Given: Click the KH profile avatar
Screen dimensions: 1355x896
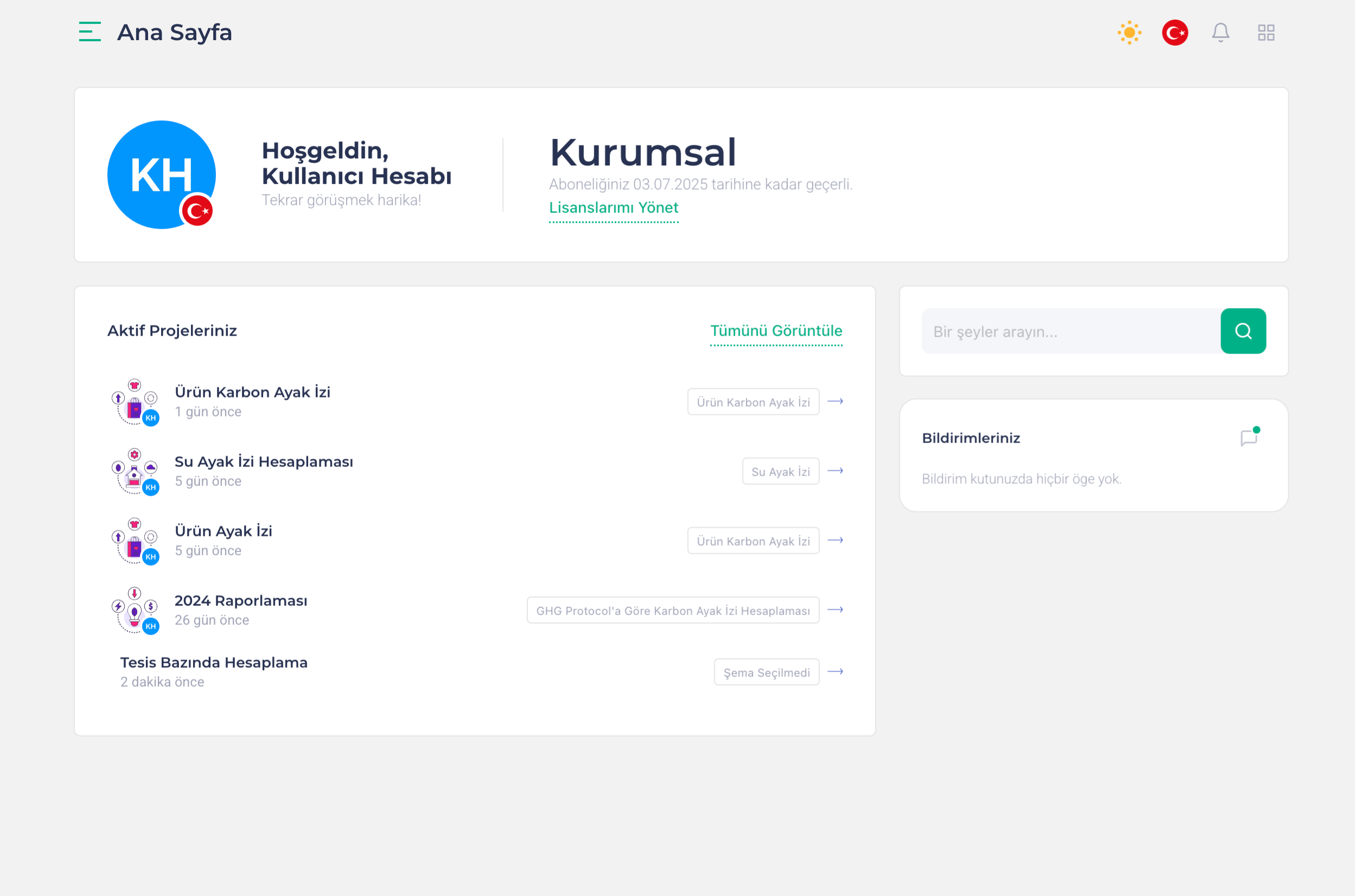Looking at the screenshot, I should 162,175.
